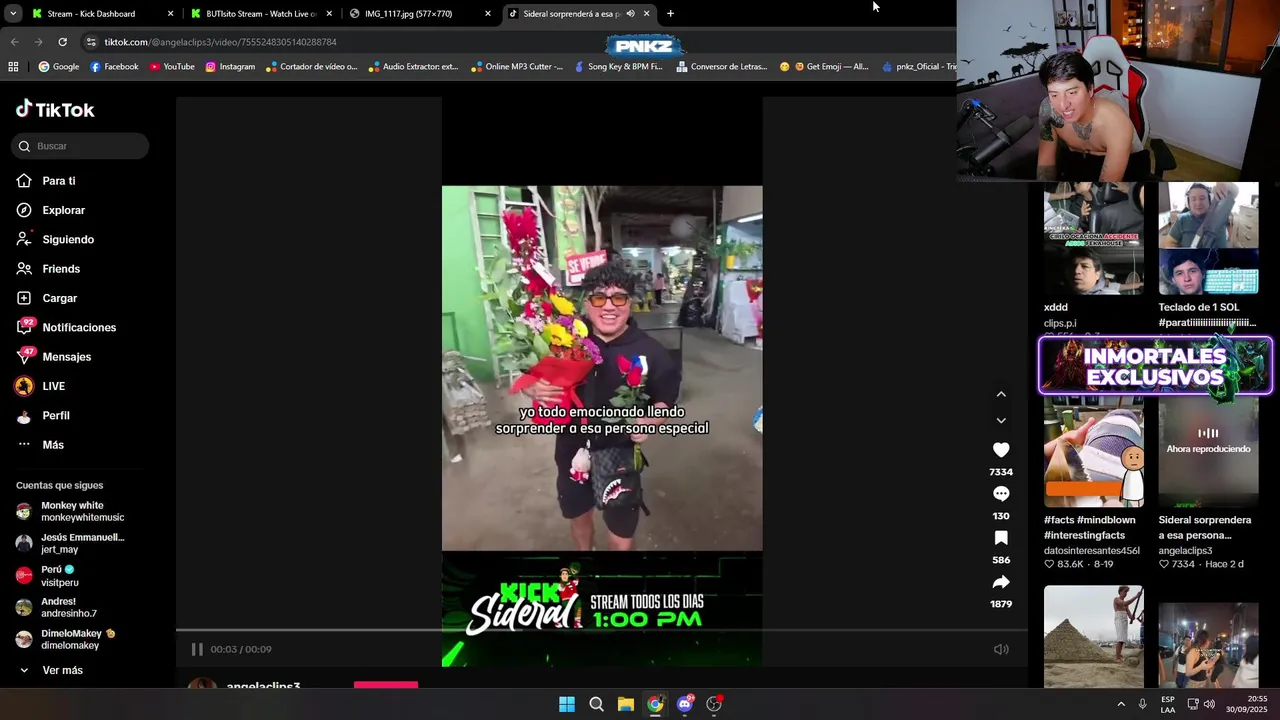1280x720 pixels.
Task: Open Jesús Emmanuel jert_may account
Action: 70,543
